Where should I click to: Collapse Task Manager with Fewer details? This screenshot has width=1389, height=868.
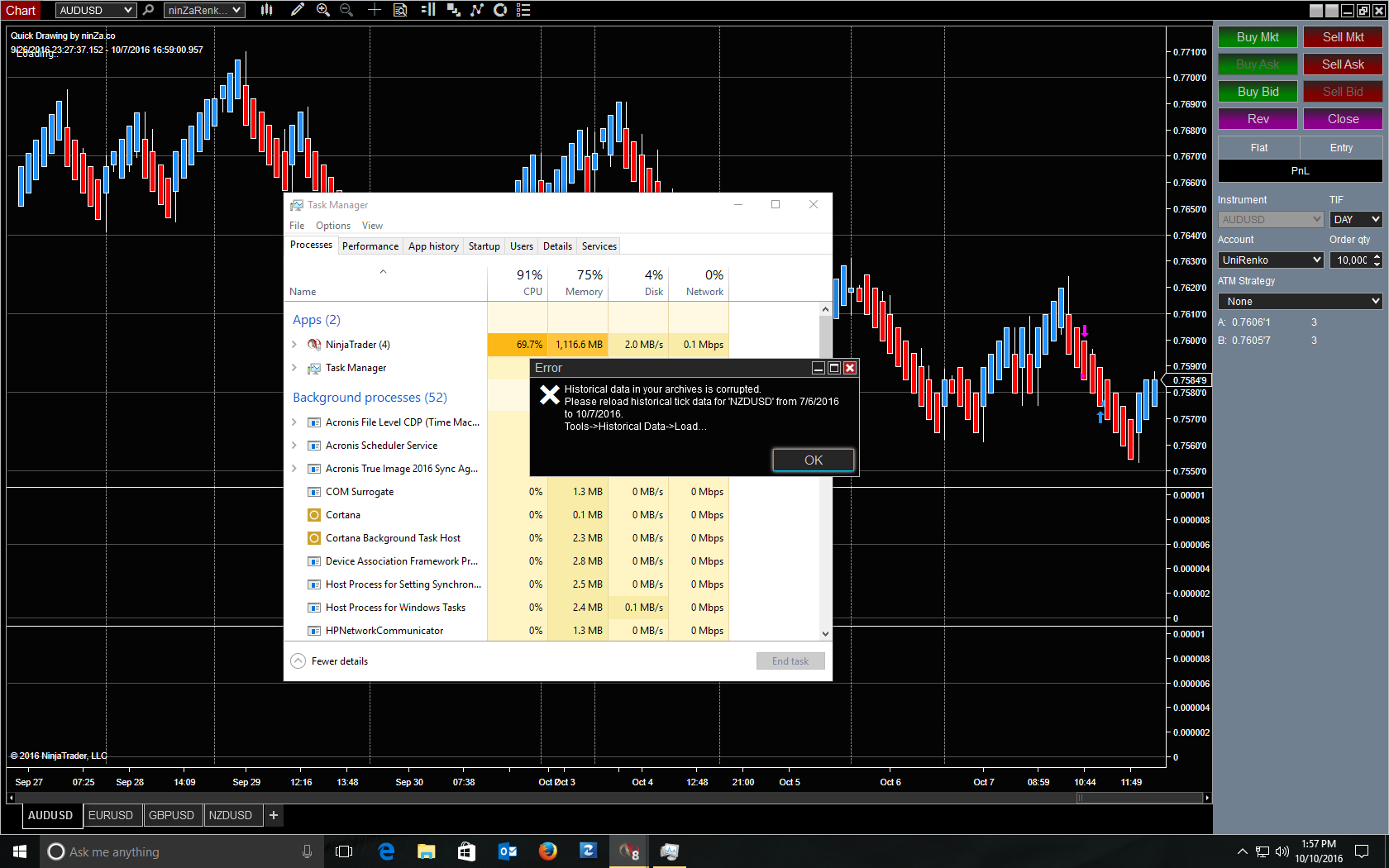(x=330, y=661)
